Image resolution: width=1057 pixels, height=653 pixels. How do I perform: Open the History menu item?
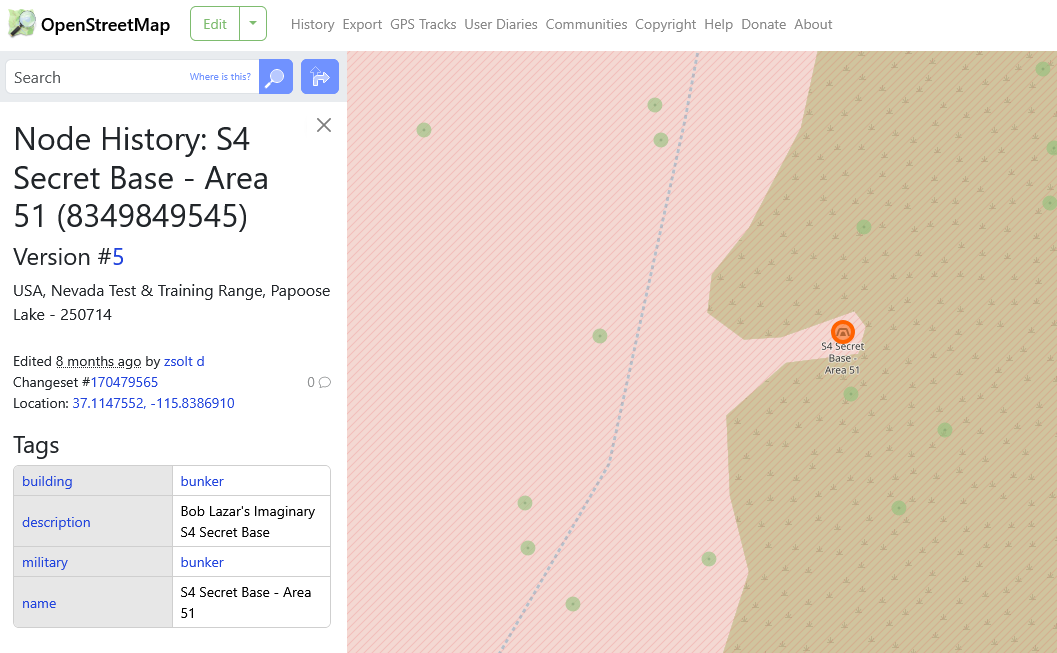312,24
